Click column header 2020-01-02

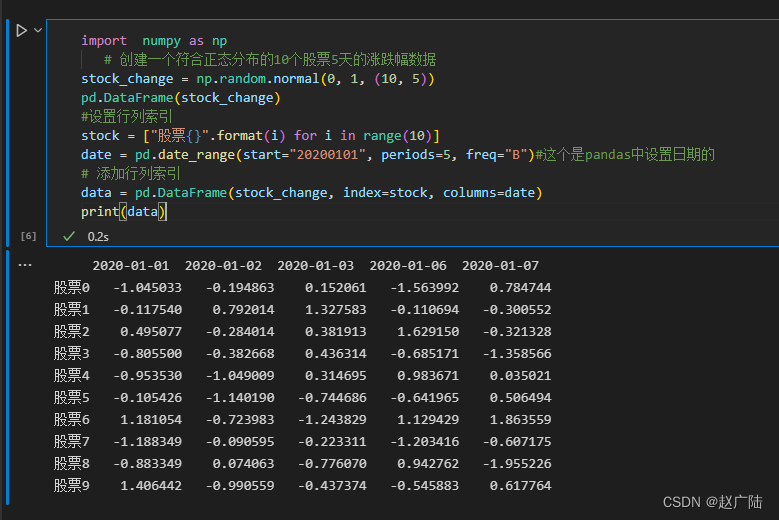[223, 266]
